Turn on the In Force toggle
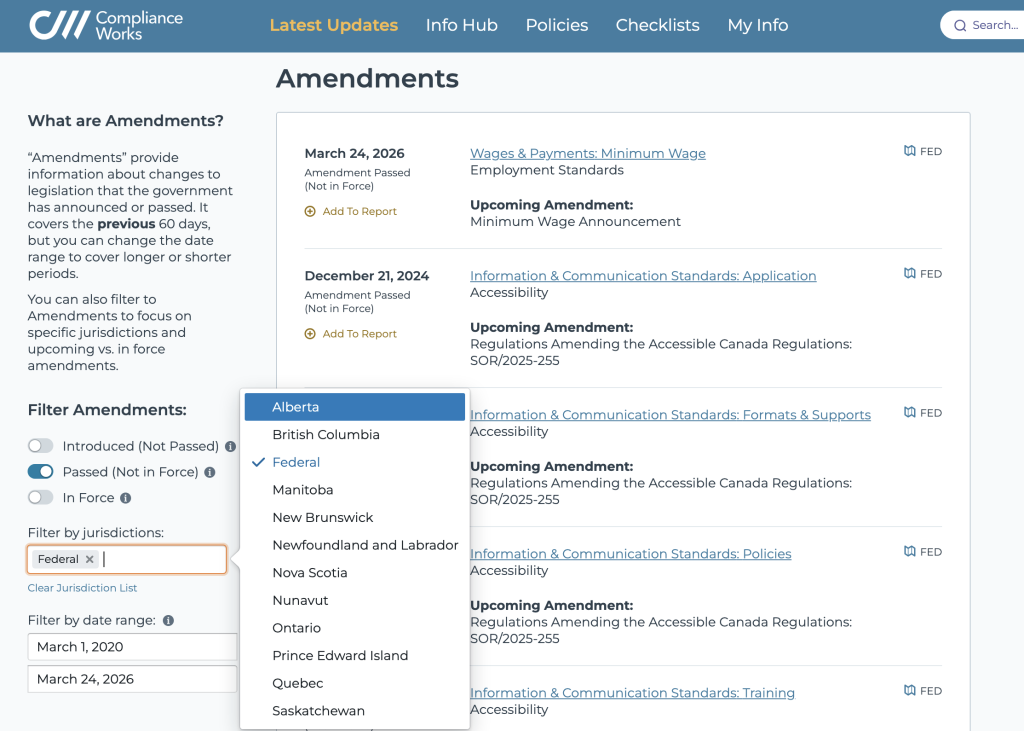This screenshot has width=1024, height=731. (x=41, y=498)
